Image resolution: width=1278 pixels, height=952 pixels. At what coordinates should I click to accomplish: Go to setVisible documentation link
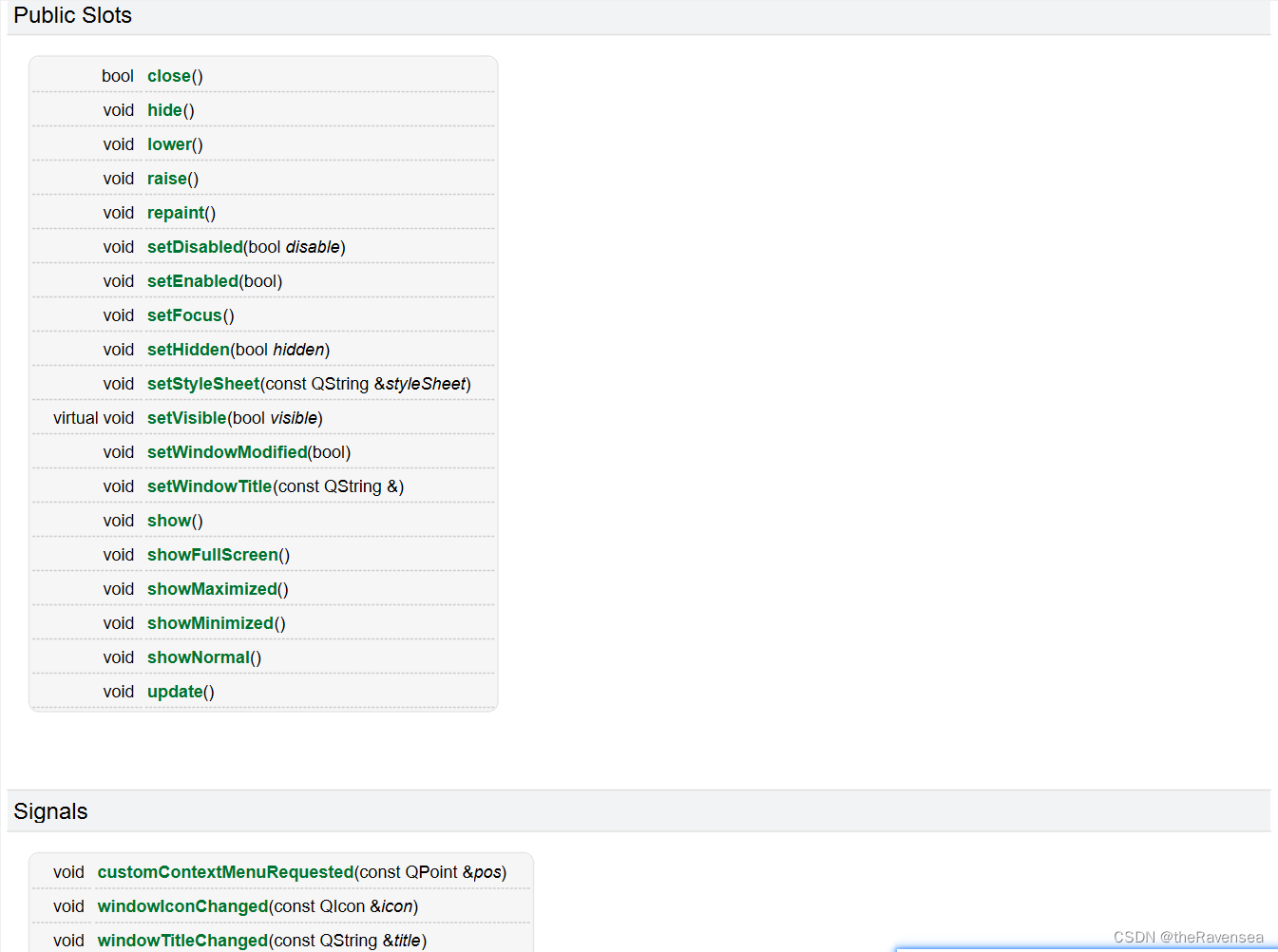tap(187, 418)
